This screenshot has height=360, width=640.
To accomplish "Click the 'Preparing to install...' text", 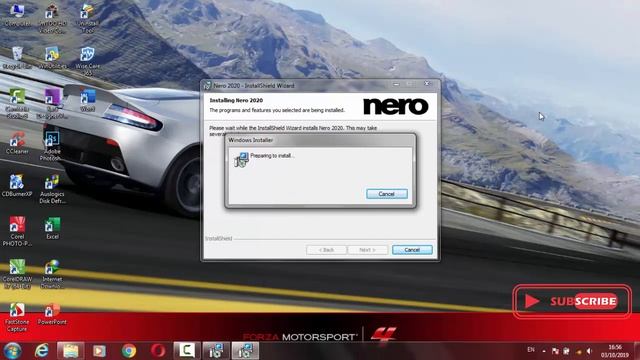I will tap(272, 156).
